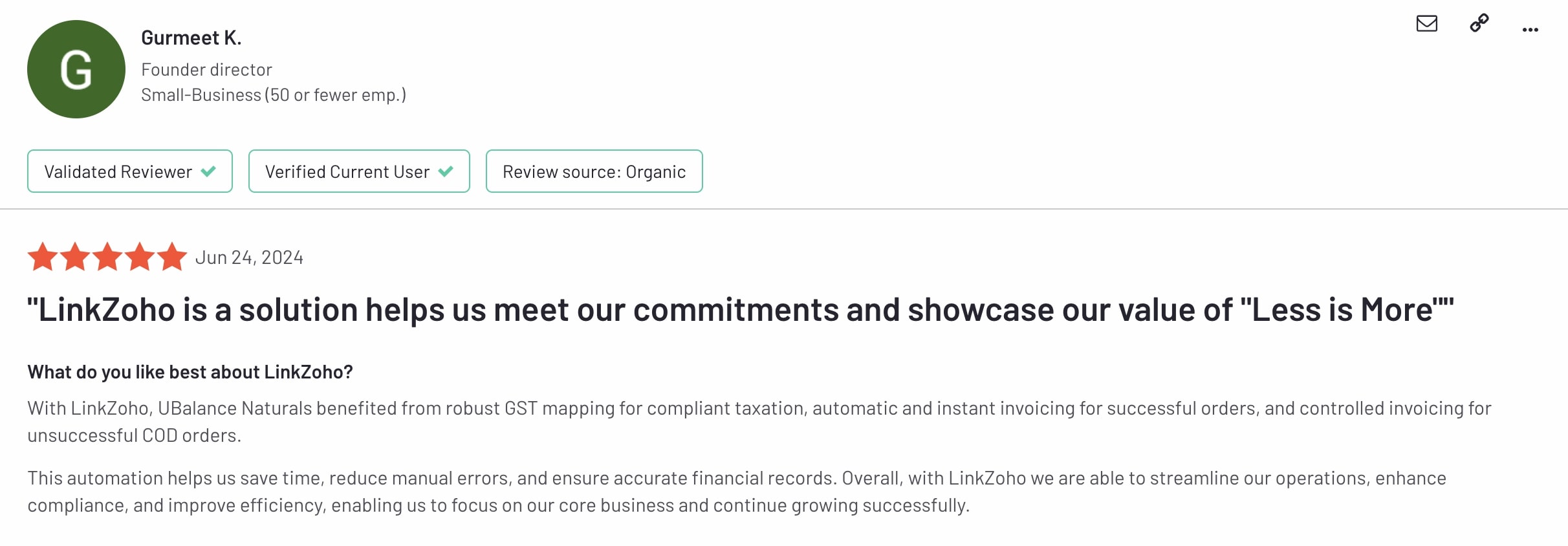Click the Small-Business company size text
Screen dimensions: 1568x546
pyautogui.click(x=274, y=95)
